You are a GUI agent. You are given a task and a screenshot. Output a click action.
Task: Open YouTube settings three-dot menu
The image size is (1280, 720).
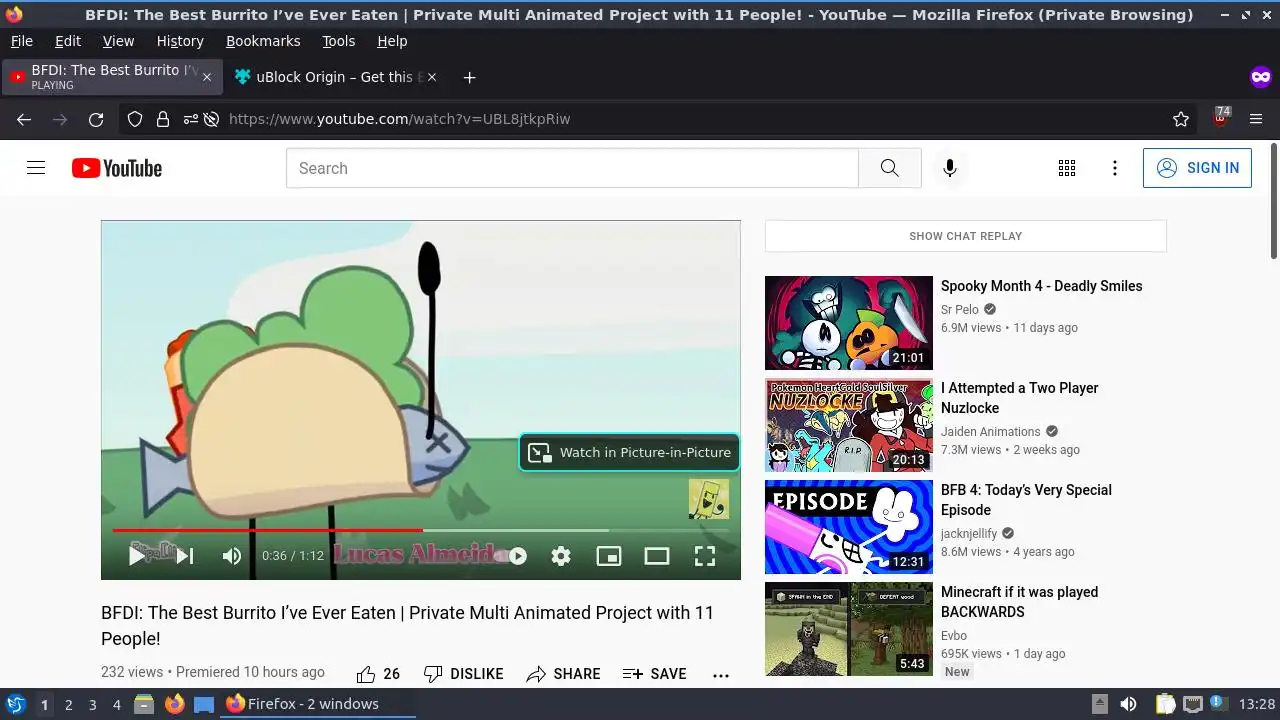[1115, 168]
